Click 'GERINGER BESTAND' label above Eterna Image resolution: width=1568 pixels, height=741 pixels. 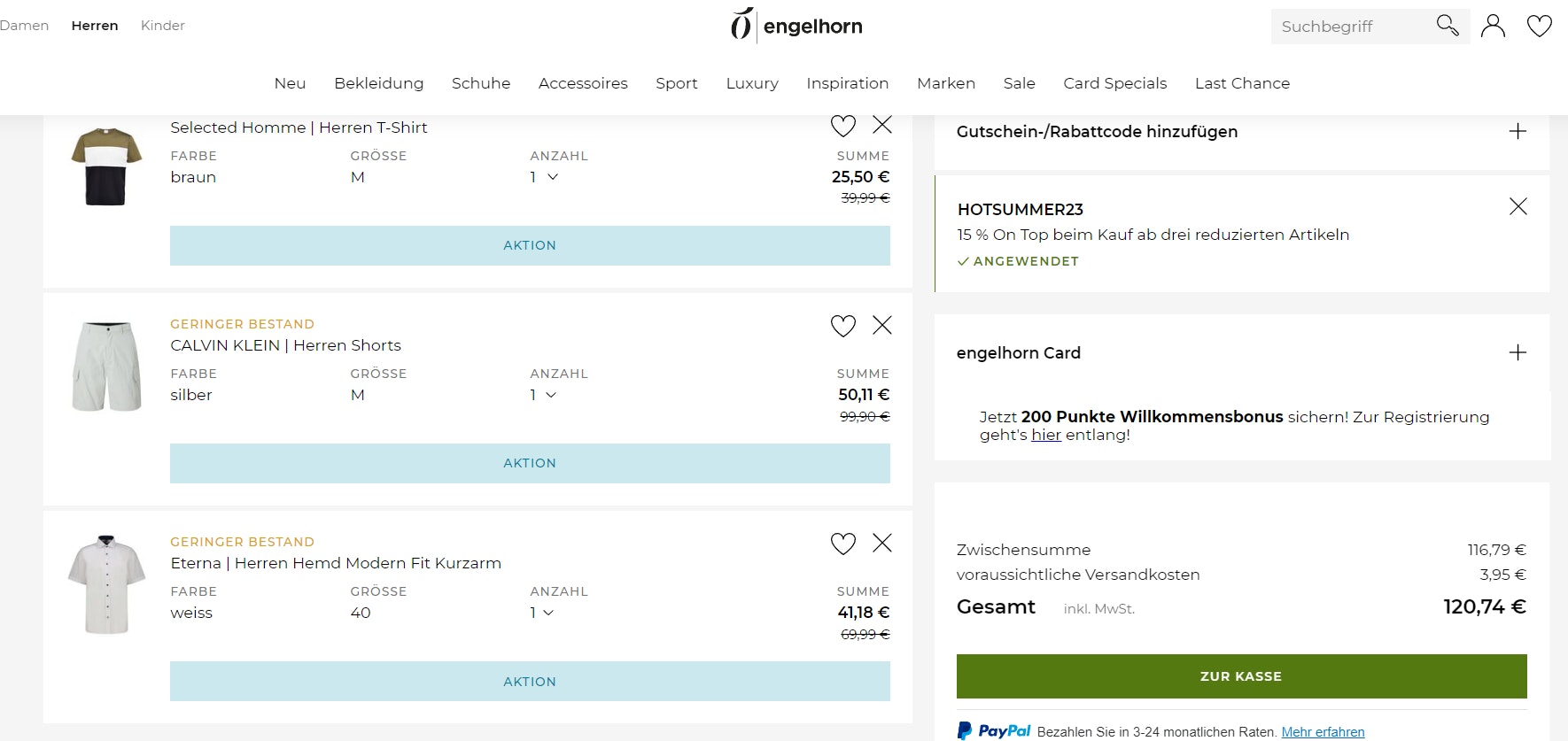click(242, 542)
